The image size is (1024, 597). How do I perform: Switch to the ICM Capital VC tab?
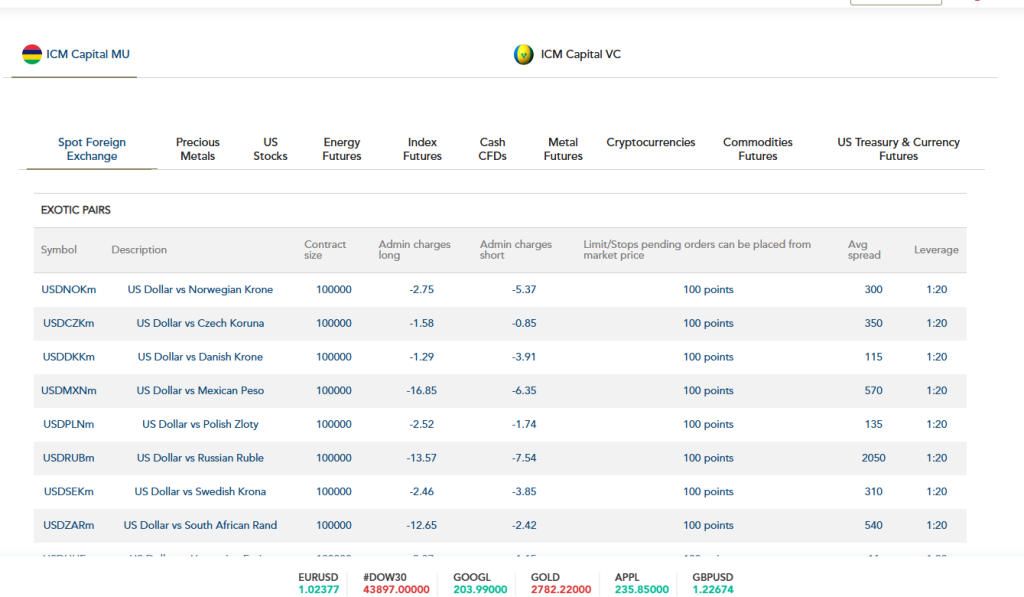pos(580,54)
